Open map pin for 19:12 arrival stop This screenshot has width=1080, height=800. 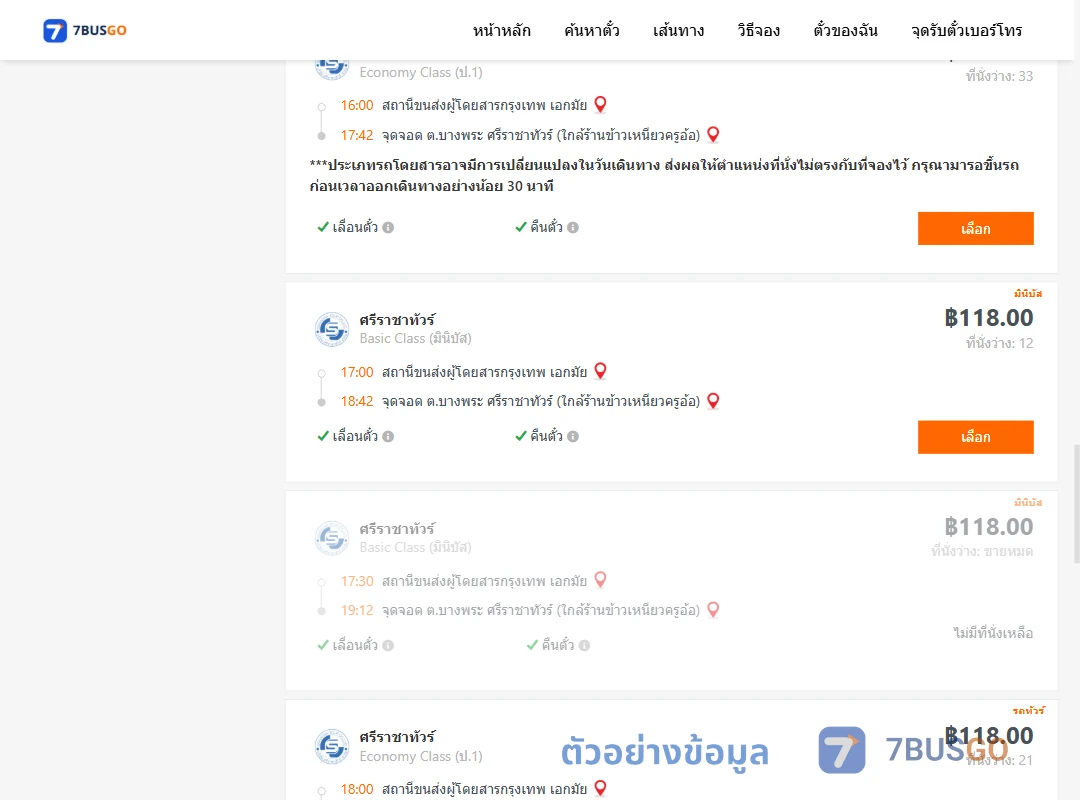(714, 610)
